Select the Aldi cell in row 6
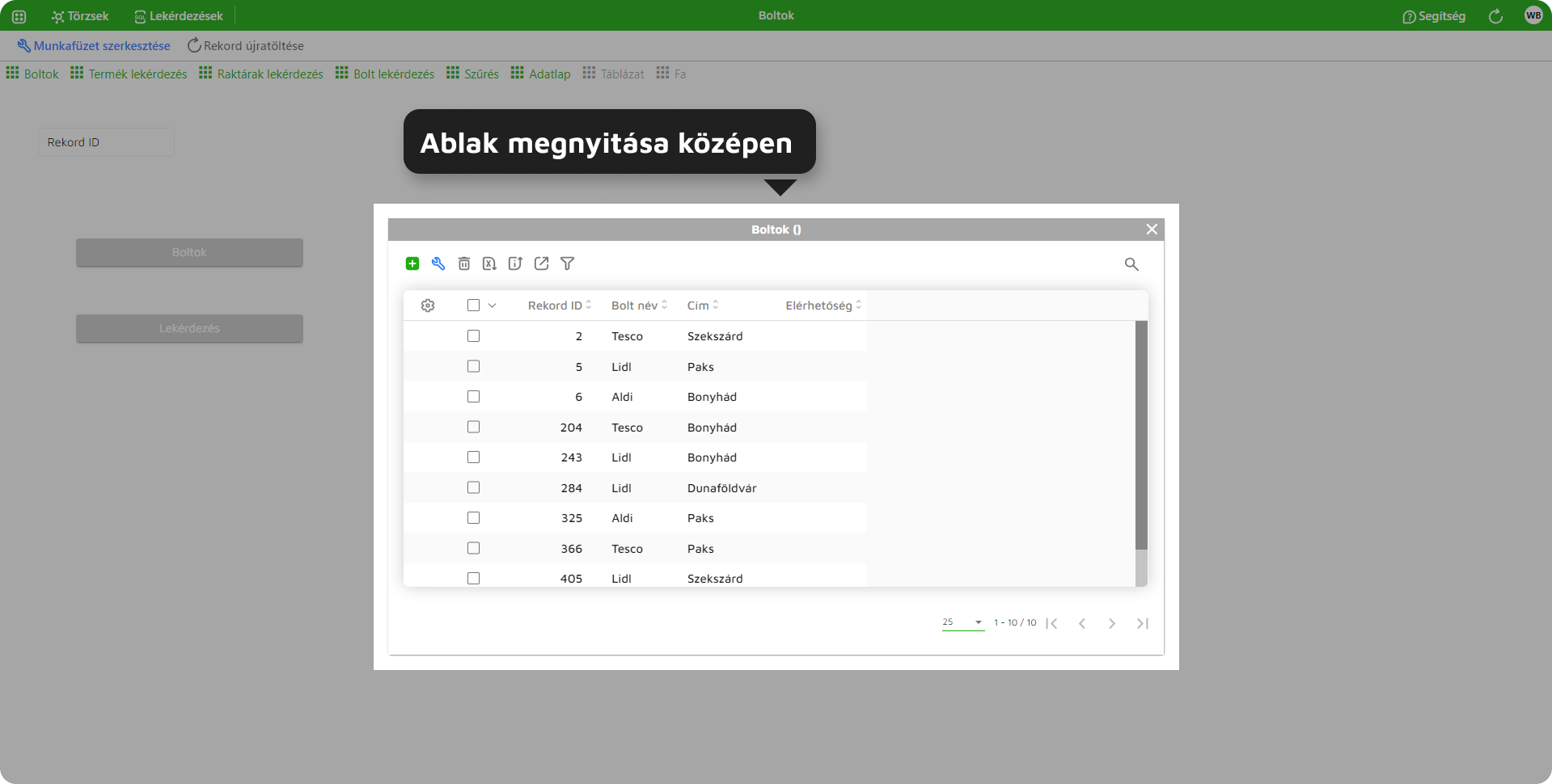The image size is (1552, 784). pyautogui.click(x=622, y=397)
